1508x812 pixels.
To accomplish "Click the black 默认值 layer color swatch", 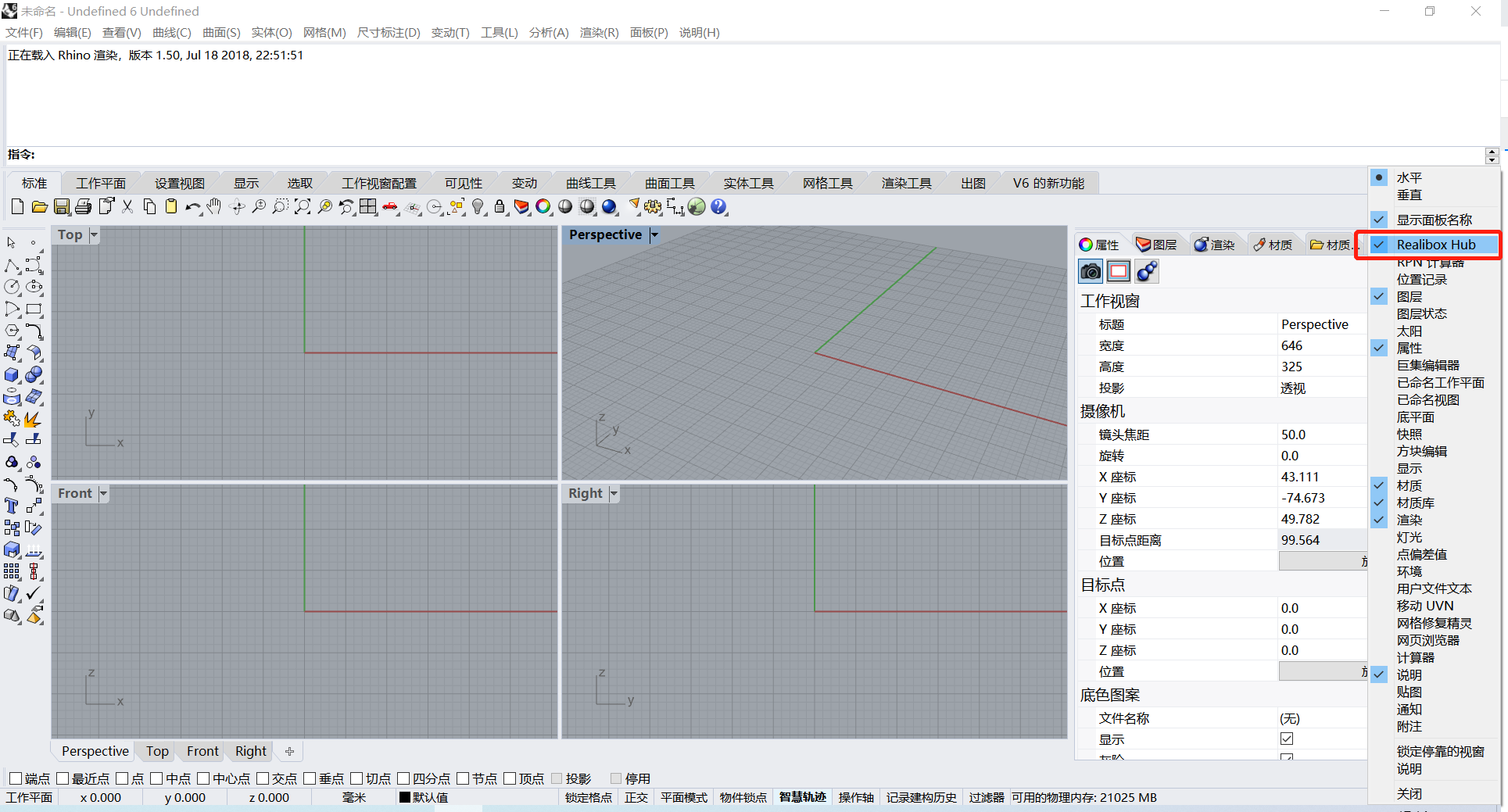I will [x=405, y=797].
